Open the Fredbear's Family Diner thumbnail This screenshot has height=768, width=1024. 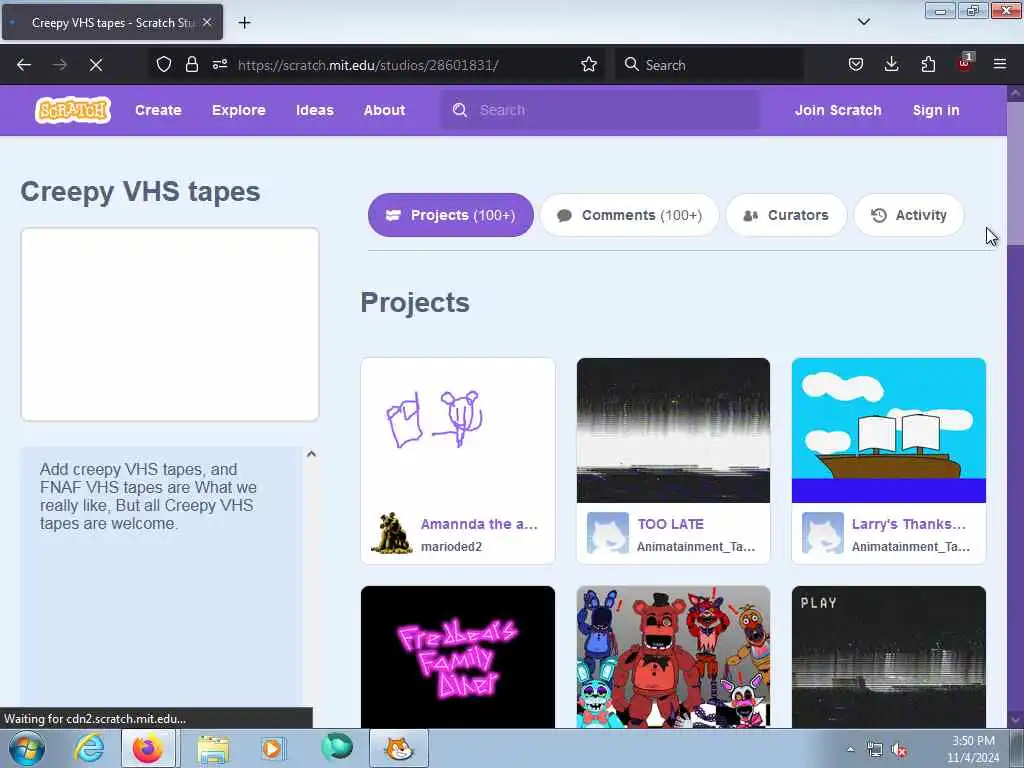458,656
